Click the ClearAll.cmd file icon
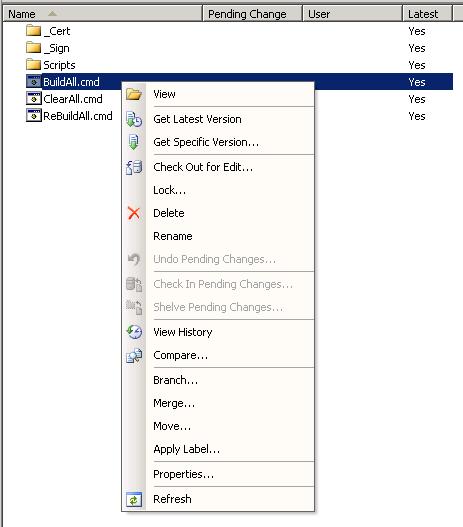This screenshot has height=527, width=463. [34, 98]
